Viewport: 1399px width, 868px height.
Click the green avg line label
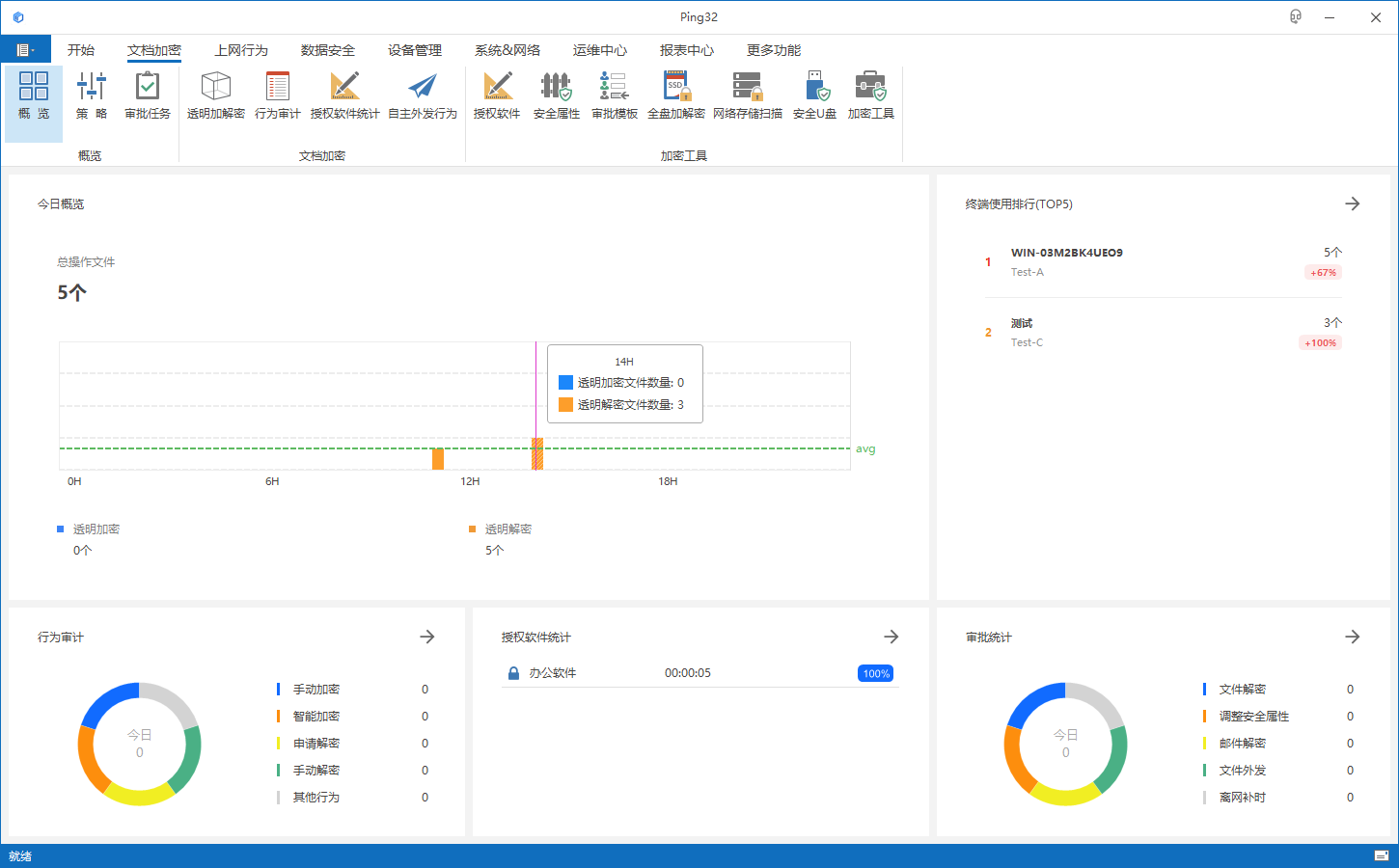(865, 448)
